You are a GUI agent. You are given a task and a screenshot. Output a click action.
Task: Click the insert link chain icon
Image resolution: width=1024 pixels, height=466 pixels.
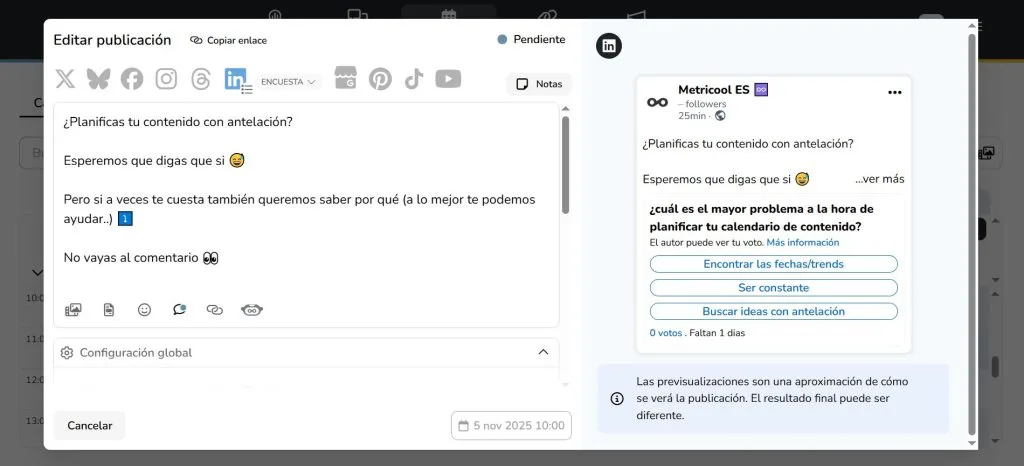click(x=215, y=310)
